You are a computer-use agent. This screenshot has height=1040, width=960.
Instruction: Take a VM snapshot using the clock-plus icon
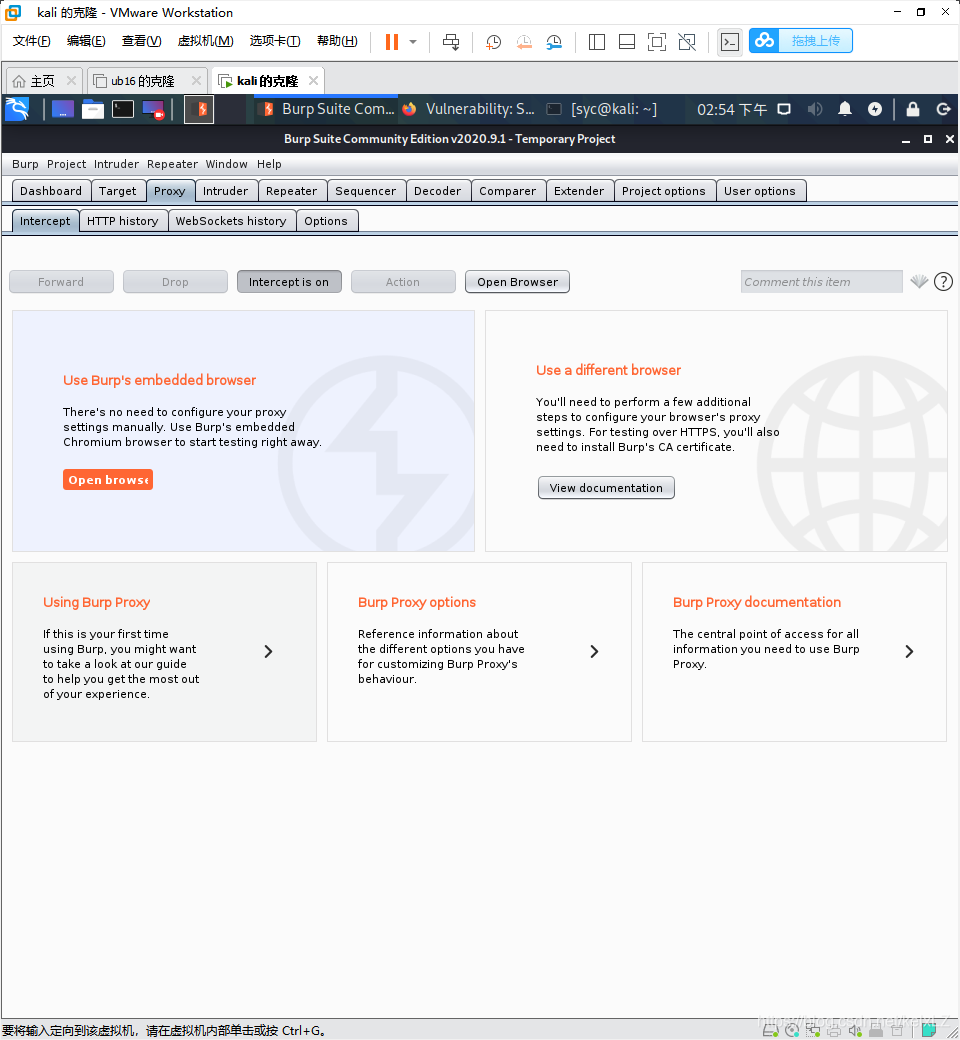(493, 42)
